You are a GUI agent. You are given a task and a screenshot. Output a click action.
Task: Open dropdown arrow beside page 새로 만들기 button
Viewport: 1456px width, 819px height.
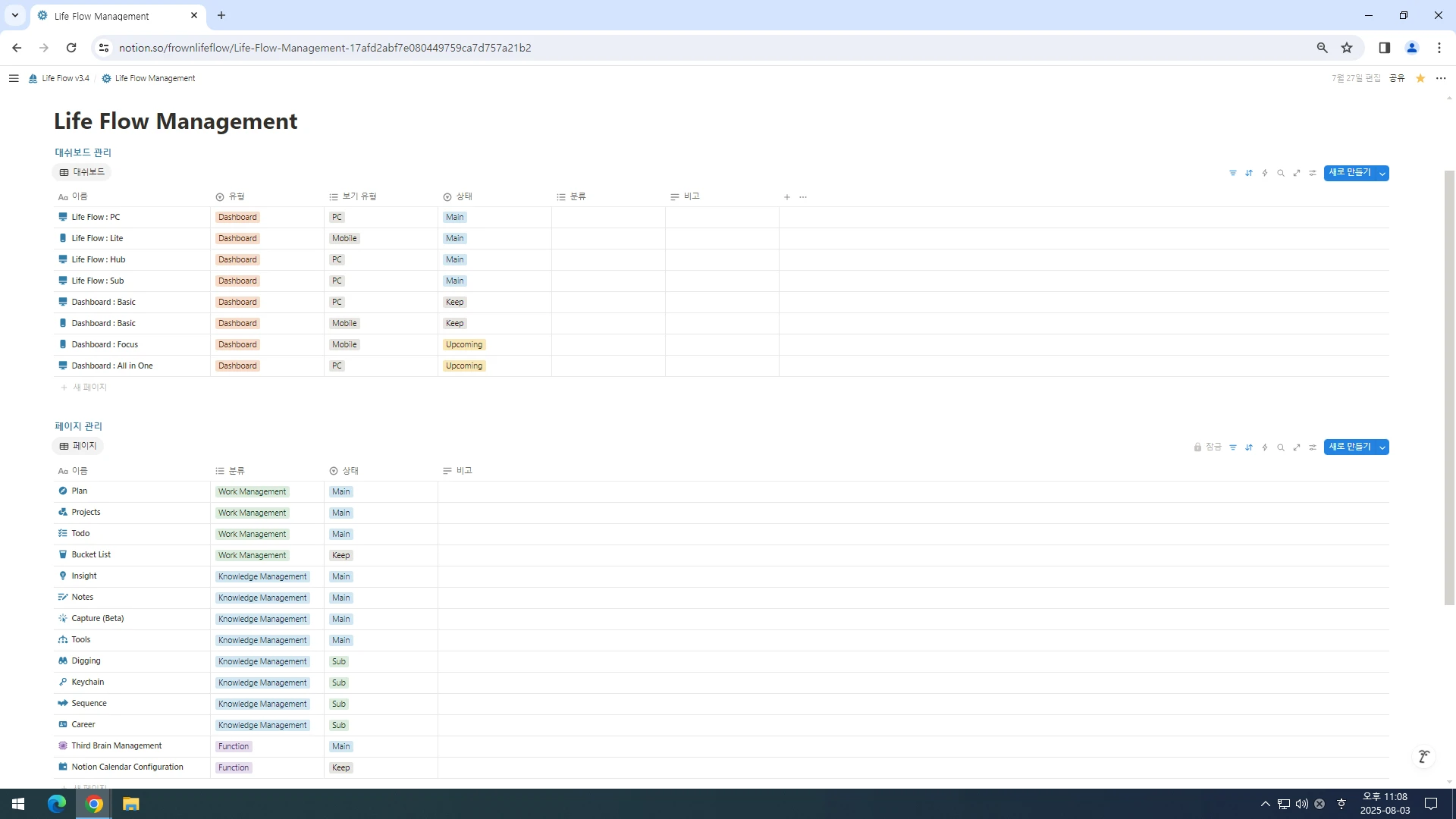(x=1382, y=447)
